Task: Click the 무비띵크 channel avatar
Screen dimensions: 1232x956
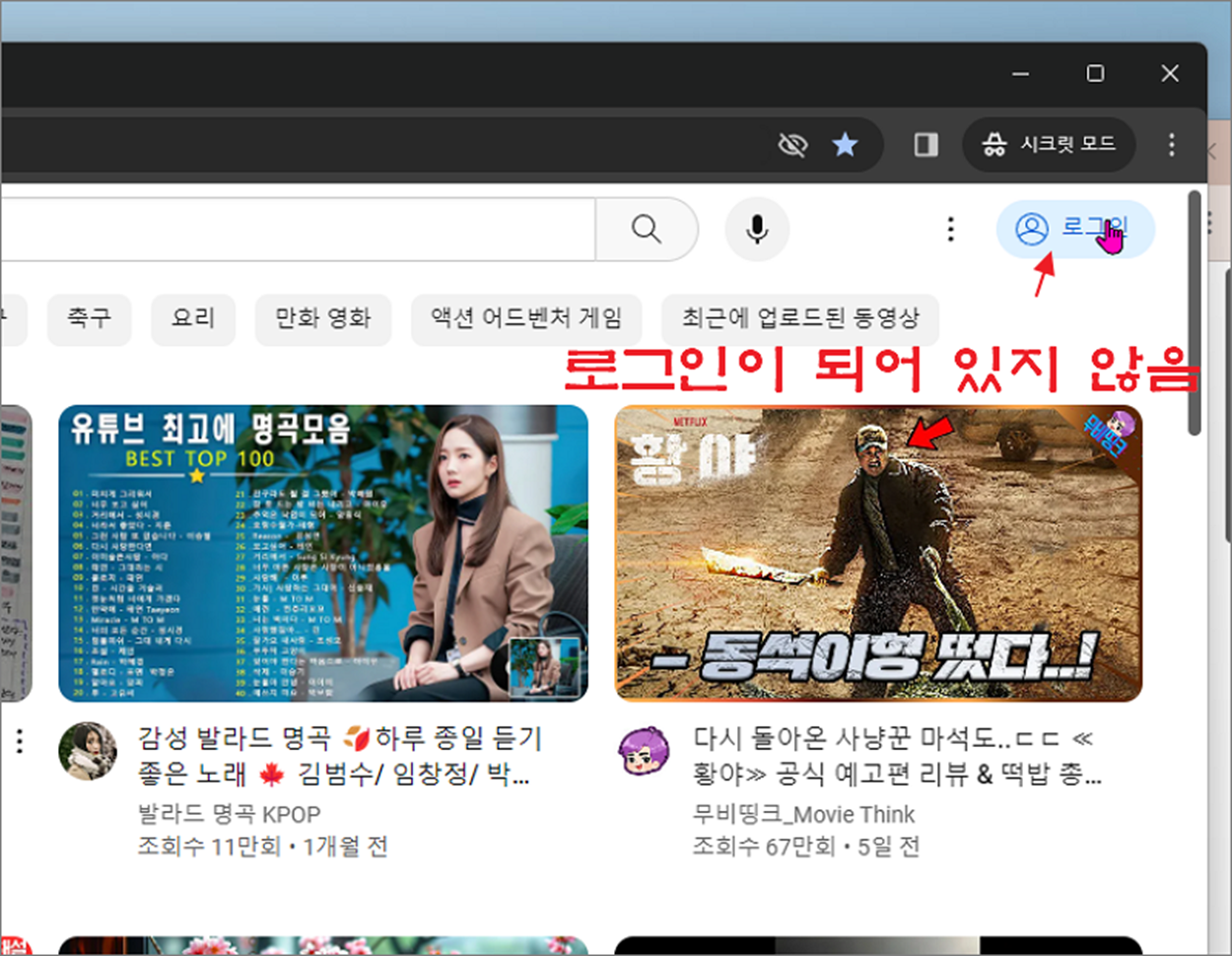Action: [x=644, y=751]
